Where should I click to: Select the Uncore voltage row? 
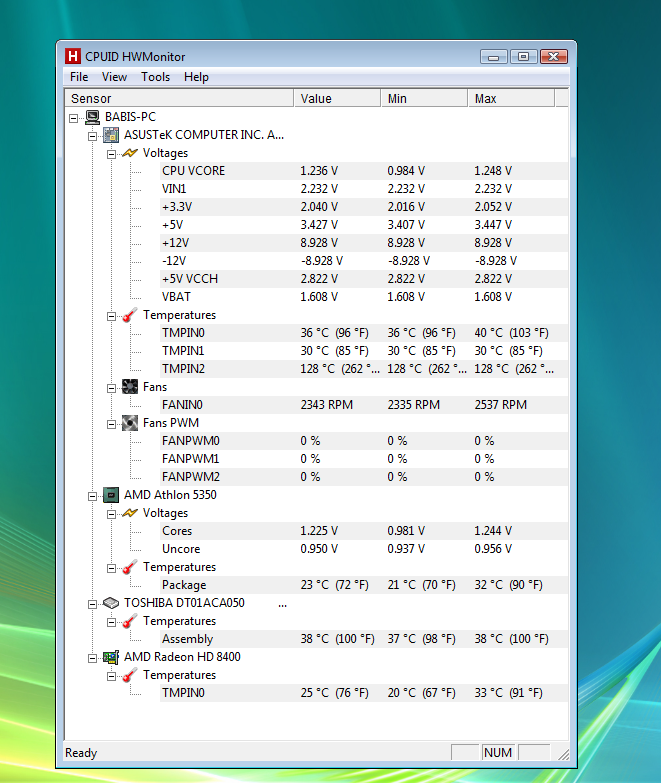pos(364,549)
